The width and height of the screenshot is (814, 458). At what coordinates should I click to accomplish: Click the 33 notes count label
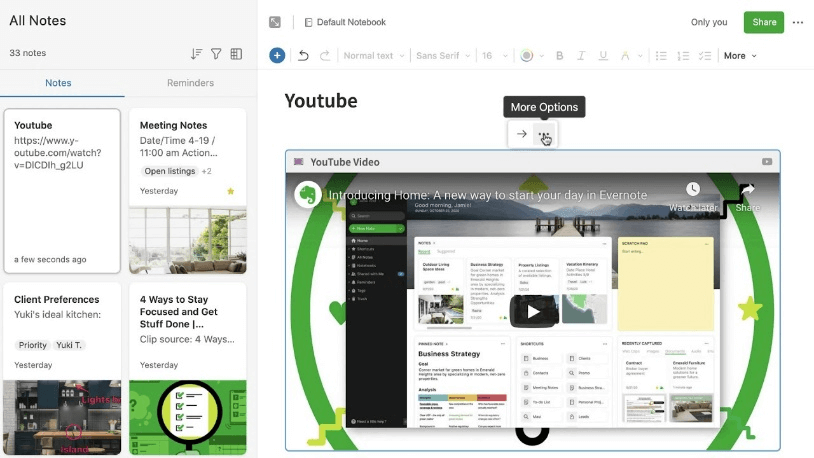[28, 53]
